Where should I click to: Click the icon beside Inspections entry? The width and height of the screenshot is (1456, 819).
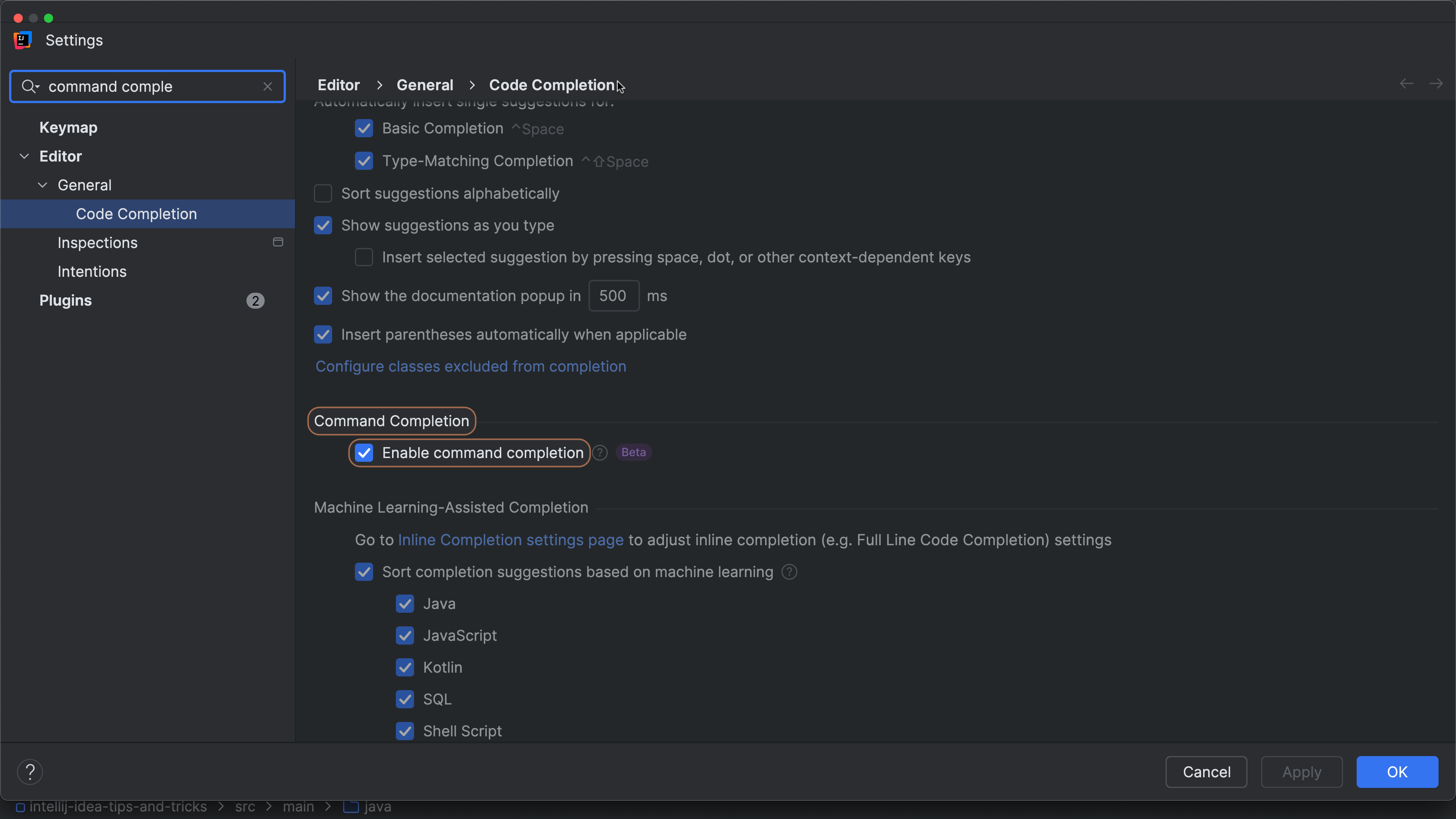pos(278,242)
